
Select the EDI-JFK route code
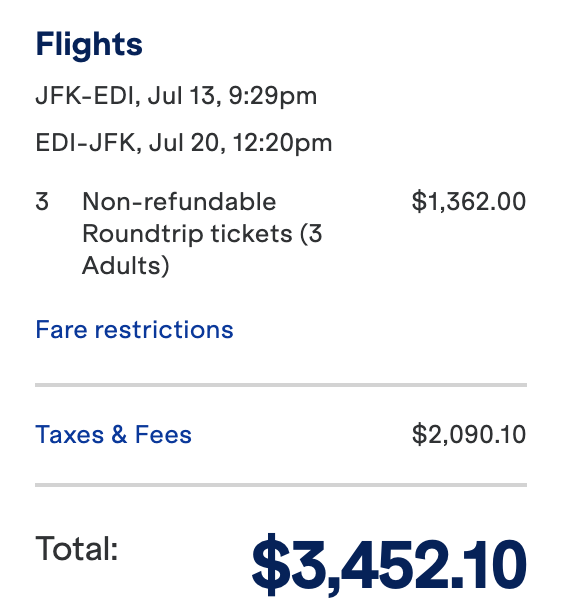point(85,143)
